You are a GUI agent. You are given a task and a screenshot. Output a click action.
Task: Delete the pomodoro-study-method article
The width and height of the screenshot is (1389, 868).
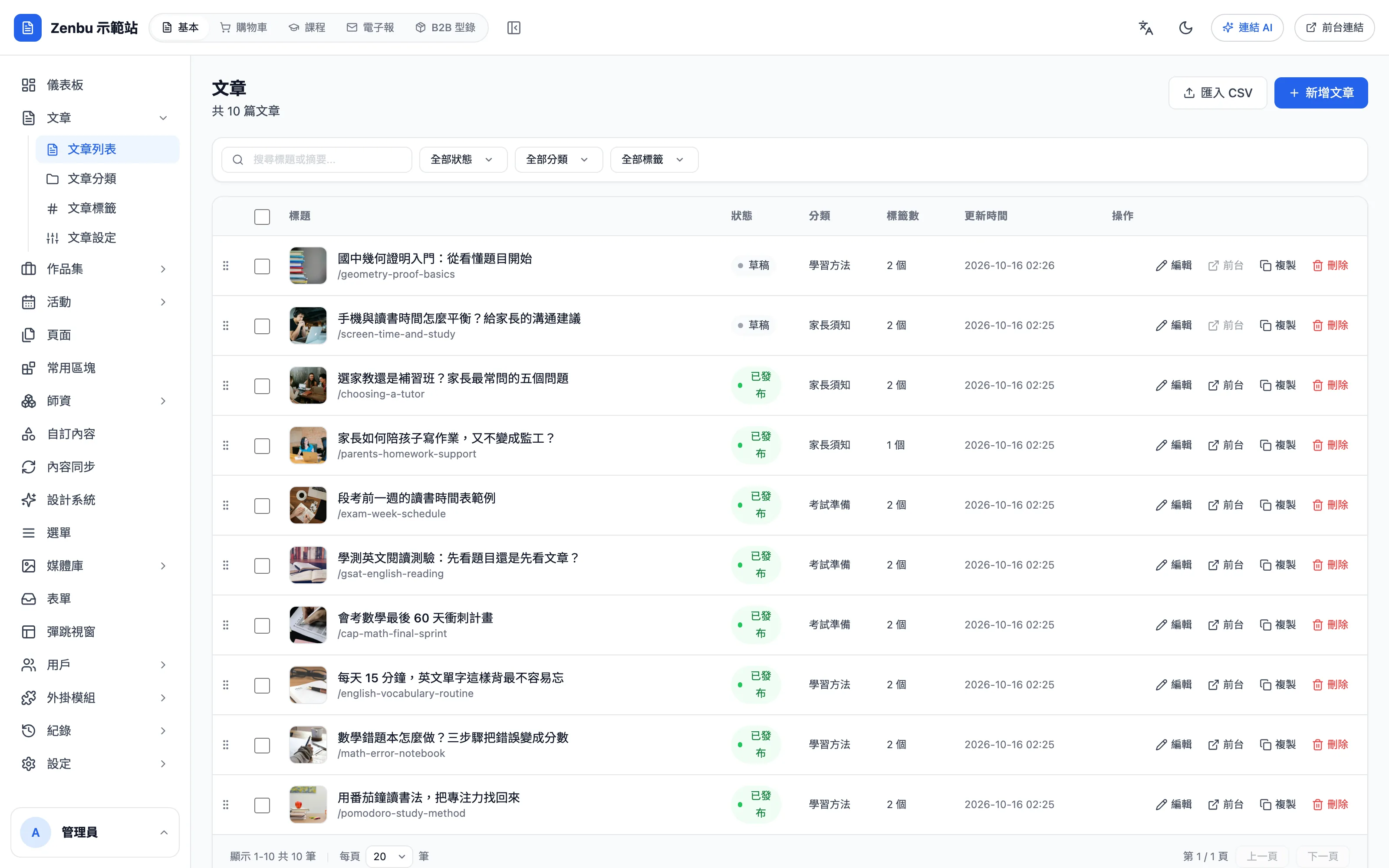point(1330,804)
